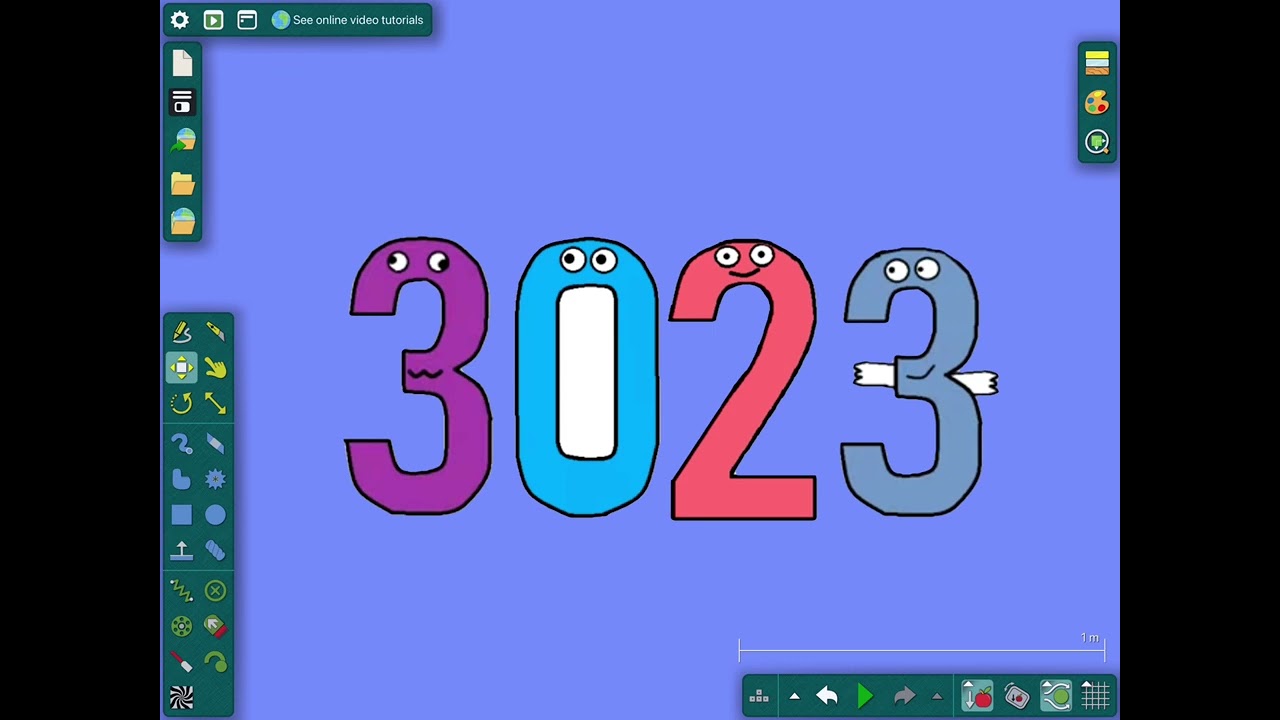Toggle air friction on or off
Screen dimensions: 1280x720
(1056, 696)
